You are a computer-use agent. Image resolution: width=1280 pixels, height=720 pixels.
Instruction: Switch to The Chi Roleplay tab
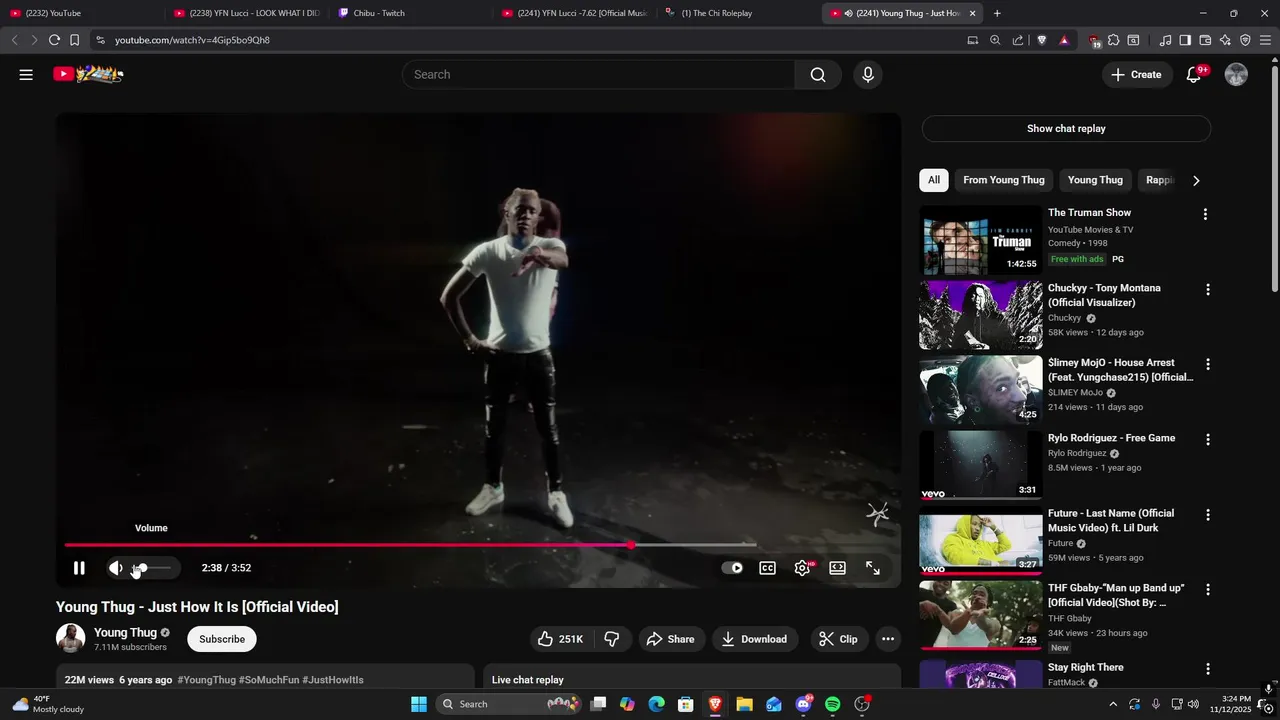click(x=740, y=13)
